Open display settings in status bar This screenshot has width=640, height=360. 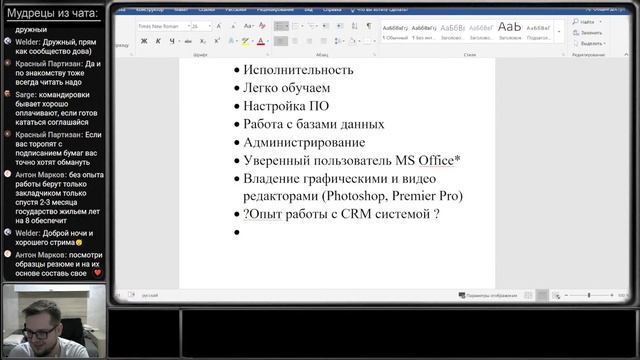pos(488,295)
